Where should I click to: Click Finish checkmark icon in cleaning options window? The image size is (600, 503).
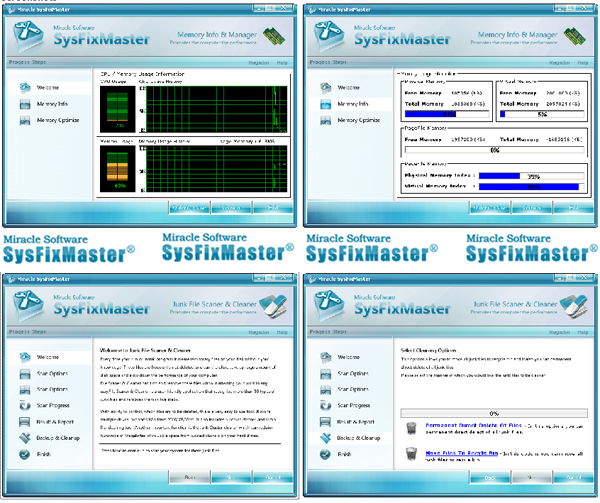tap(326, 454)
